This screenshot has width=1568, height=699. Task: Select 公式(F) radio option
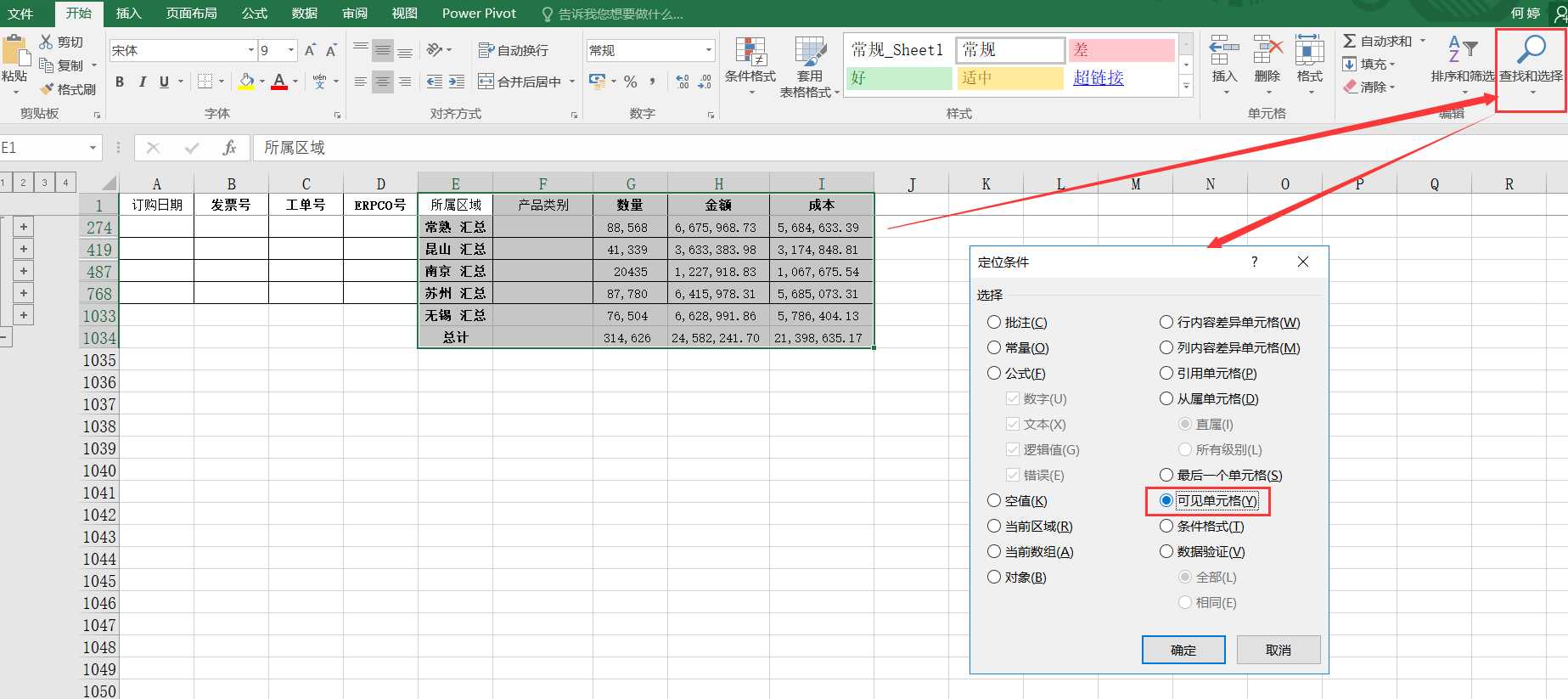pyautogui.click(x=994, y=374)
